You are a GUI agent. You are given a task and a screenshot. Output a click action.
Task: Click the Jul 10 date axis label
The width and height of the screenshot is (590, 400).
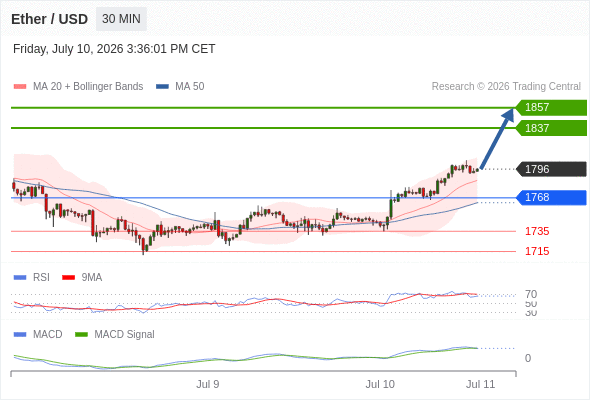click(x=380, y=384)
